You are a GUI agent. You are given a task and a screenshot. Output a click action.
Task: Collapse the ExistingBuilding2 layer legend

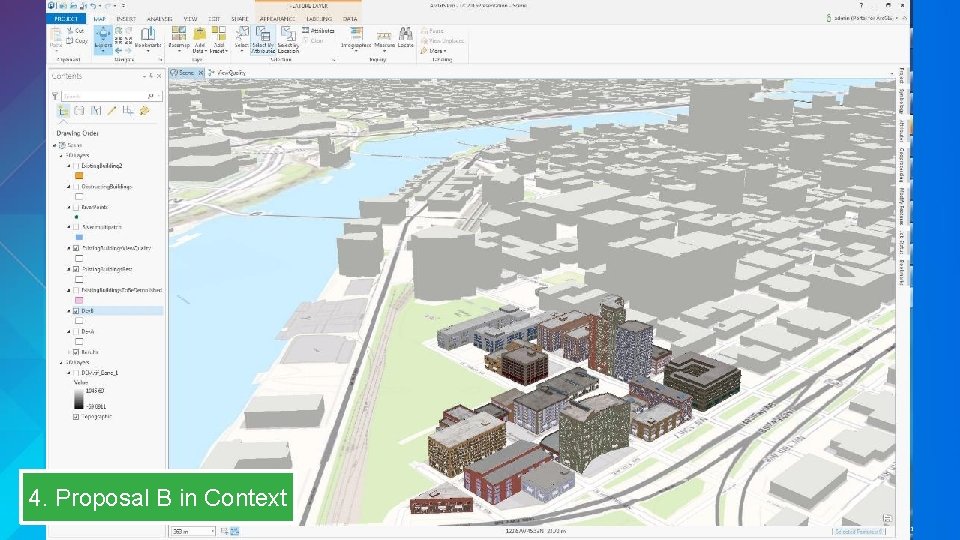pyautogui.click(x=69, y=166)
